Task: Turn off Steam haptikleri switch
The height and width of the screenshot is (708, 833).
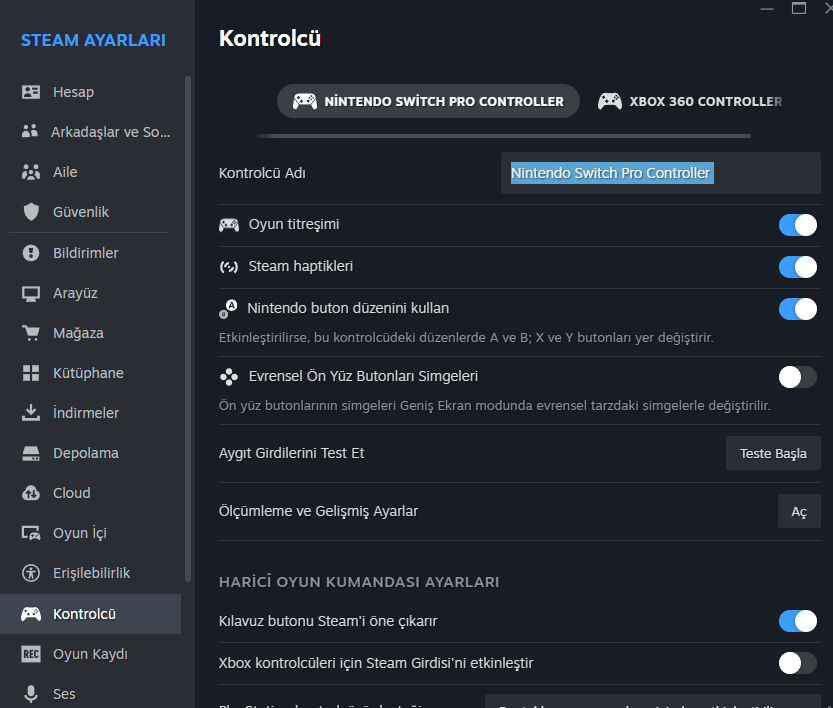Action: (798, 267)
